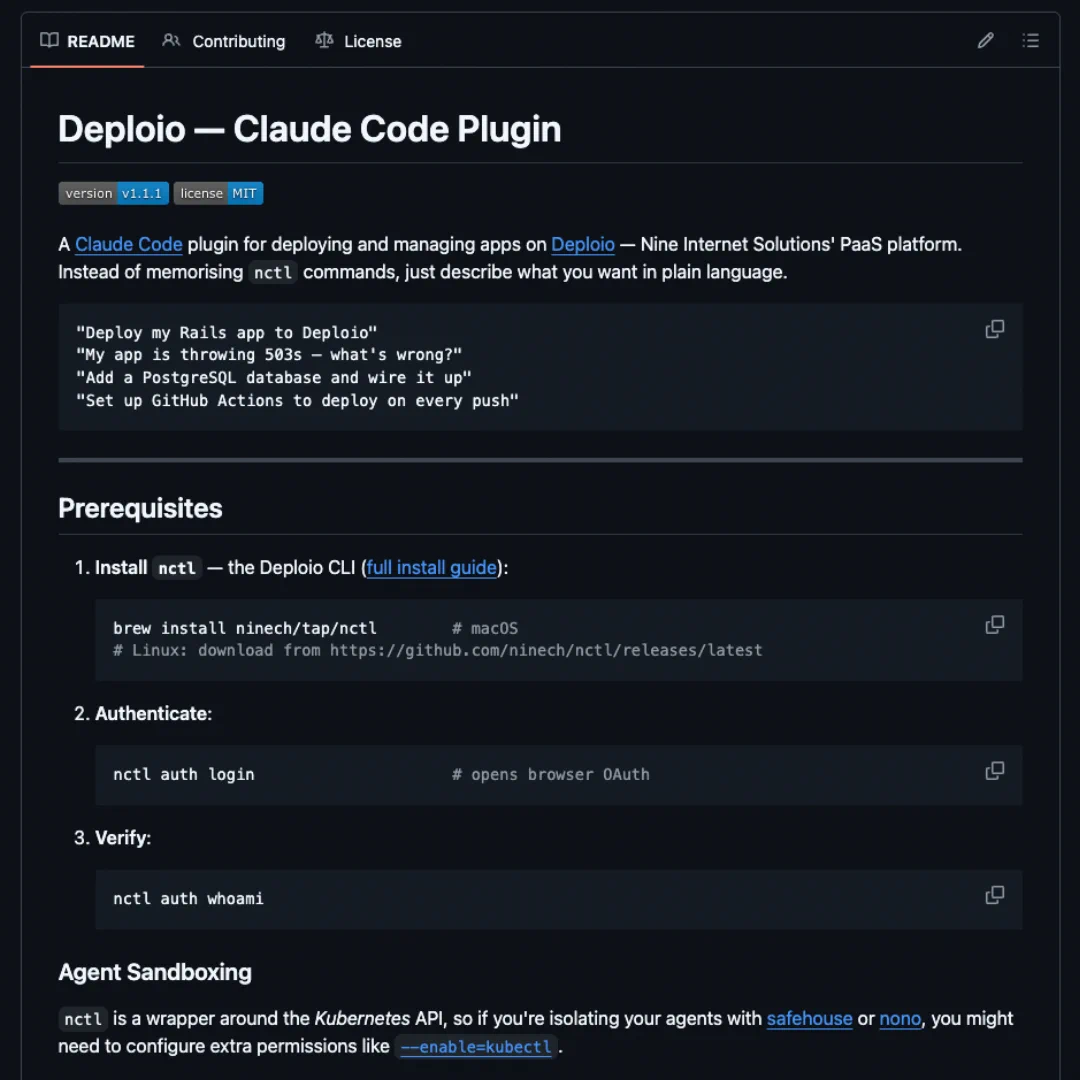This screenshot has width=1080, height=1080.
Task: Click the nctl auth login text
Action: (x=183, y=774)
